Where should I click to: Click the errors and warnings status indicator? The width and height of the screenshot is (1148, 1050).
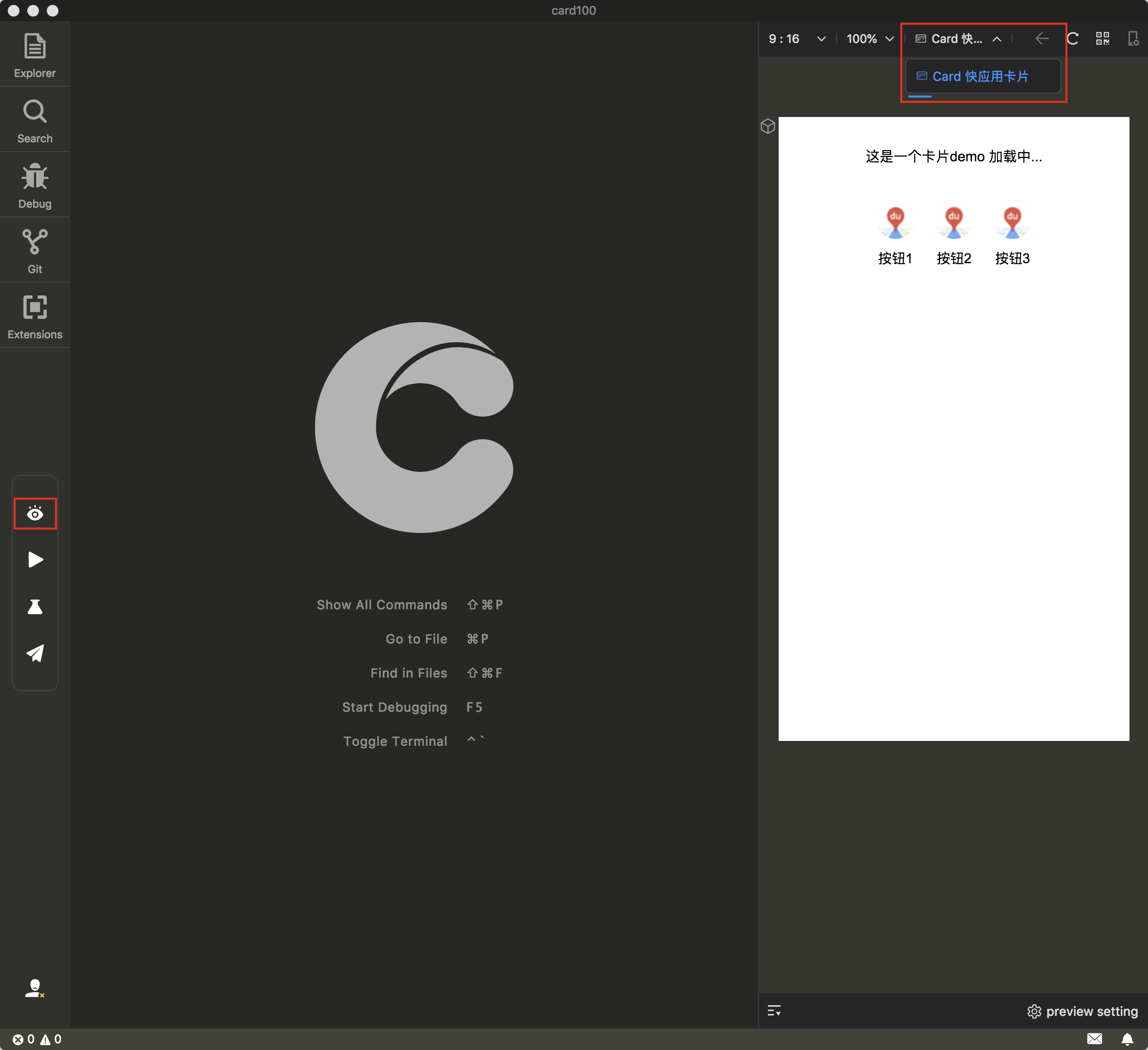point(37,1039)
